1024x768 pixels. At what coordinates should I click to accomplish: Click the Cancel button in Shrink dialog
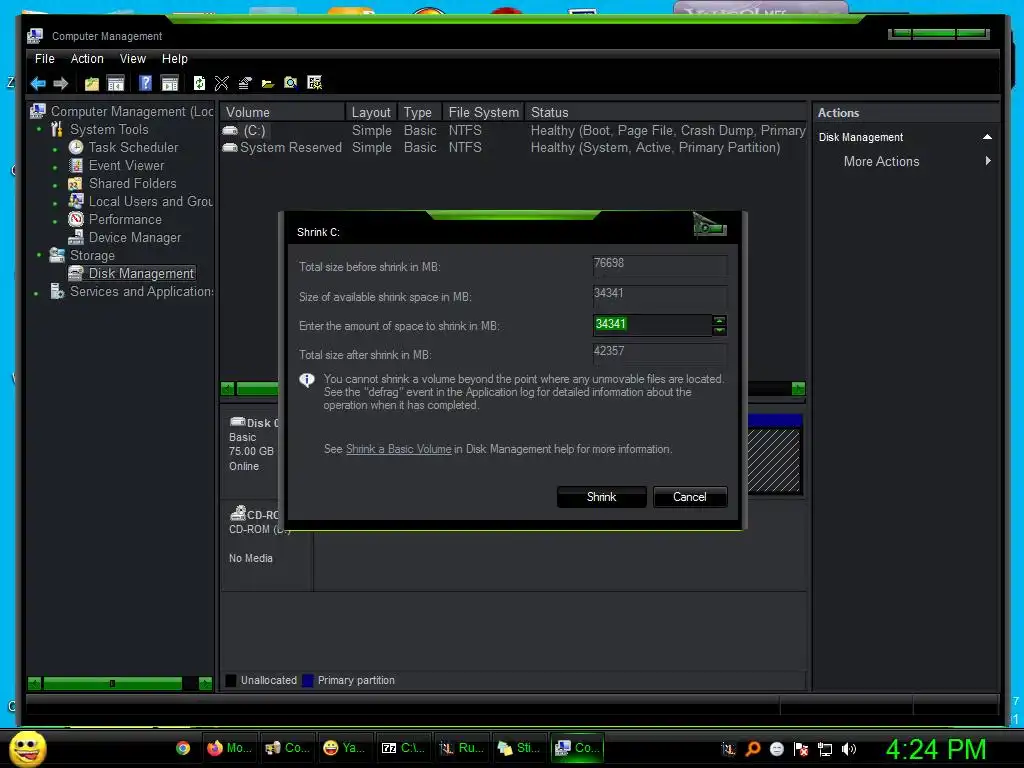tap(690, 497)
